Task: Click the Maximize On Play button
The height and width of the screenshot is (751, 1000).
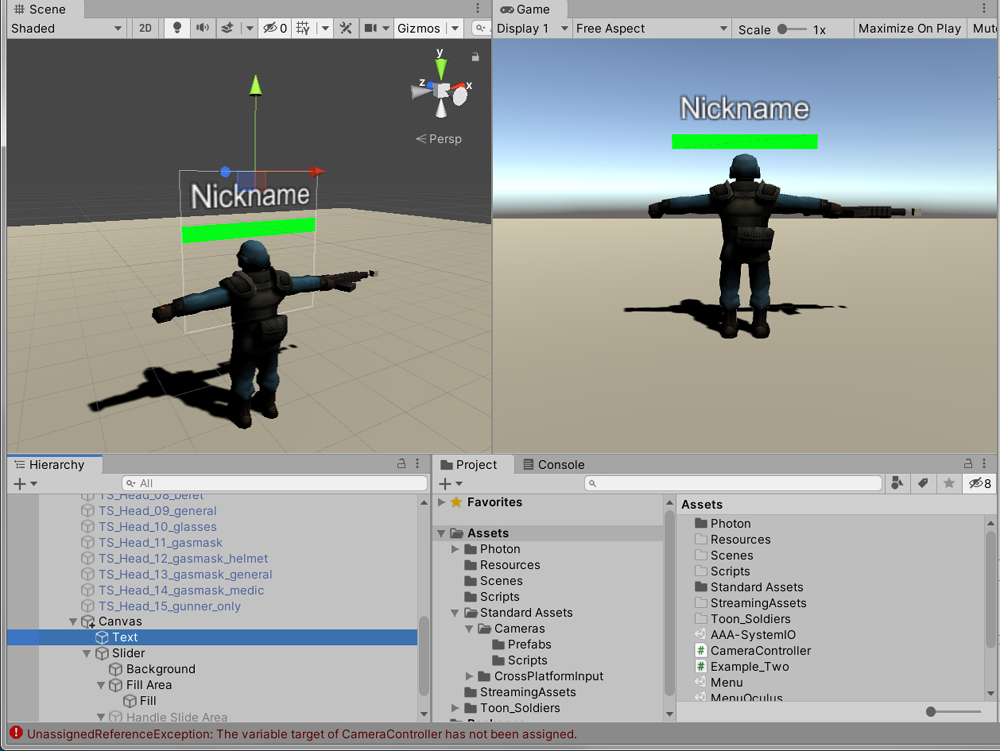Action: (x=909, y=29)
